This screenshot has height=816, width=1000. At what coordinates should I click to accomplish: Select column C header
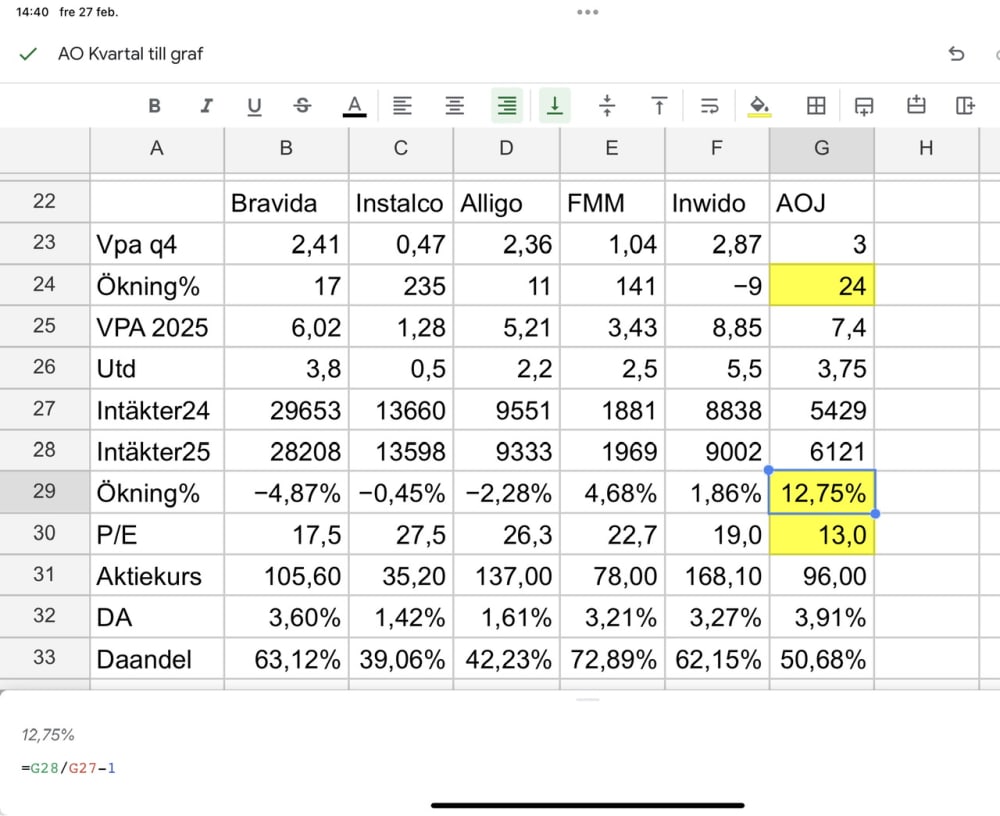[x=401, y=149]
